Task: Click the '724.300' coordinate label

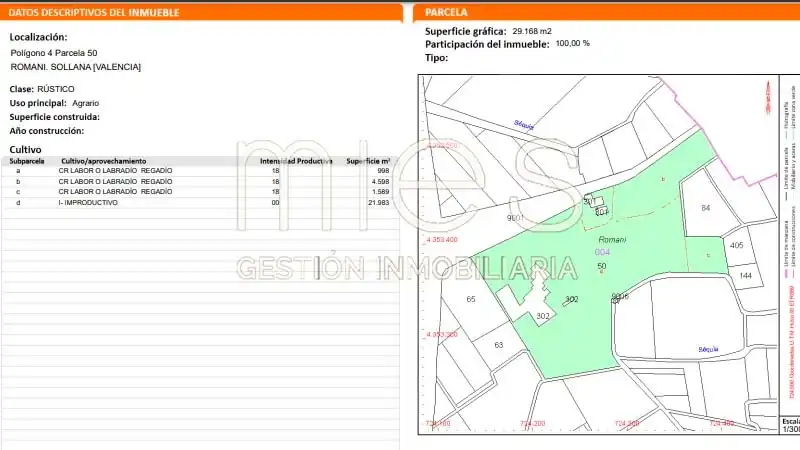Action: [627, 424]
